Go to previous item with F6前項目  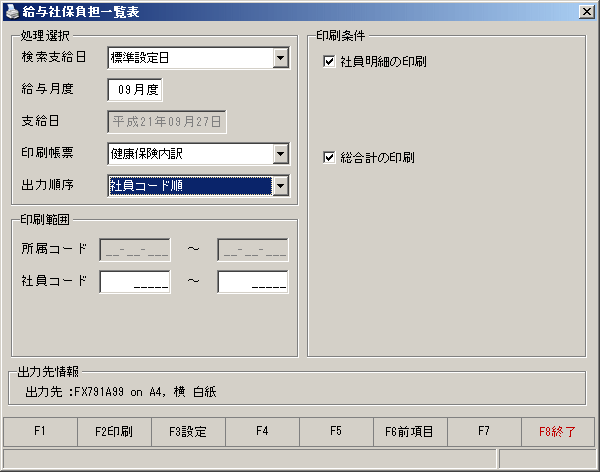click(410, 432)
